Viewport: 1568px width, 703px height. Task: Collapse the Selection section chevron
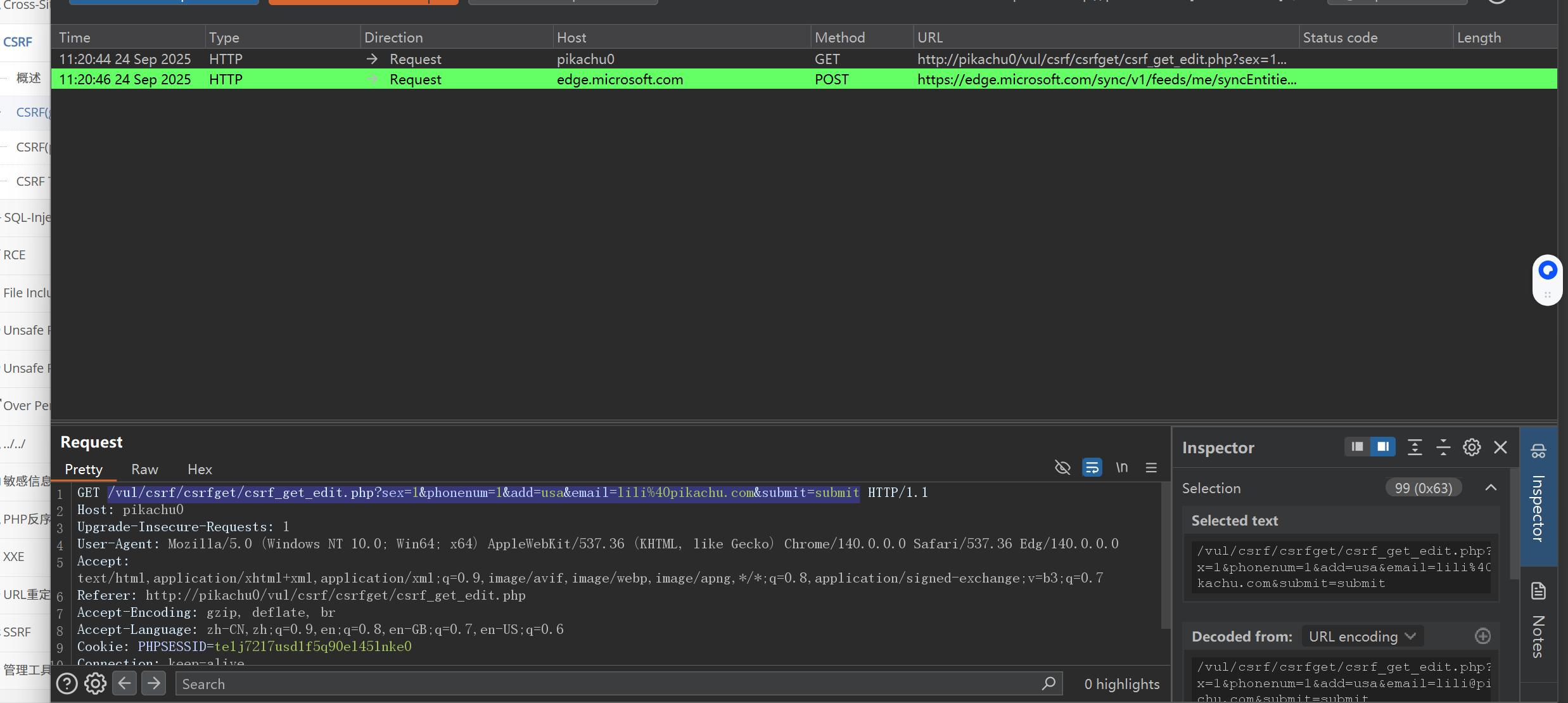click(1491, 487)
